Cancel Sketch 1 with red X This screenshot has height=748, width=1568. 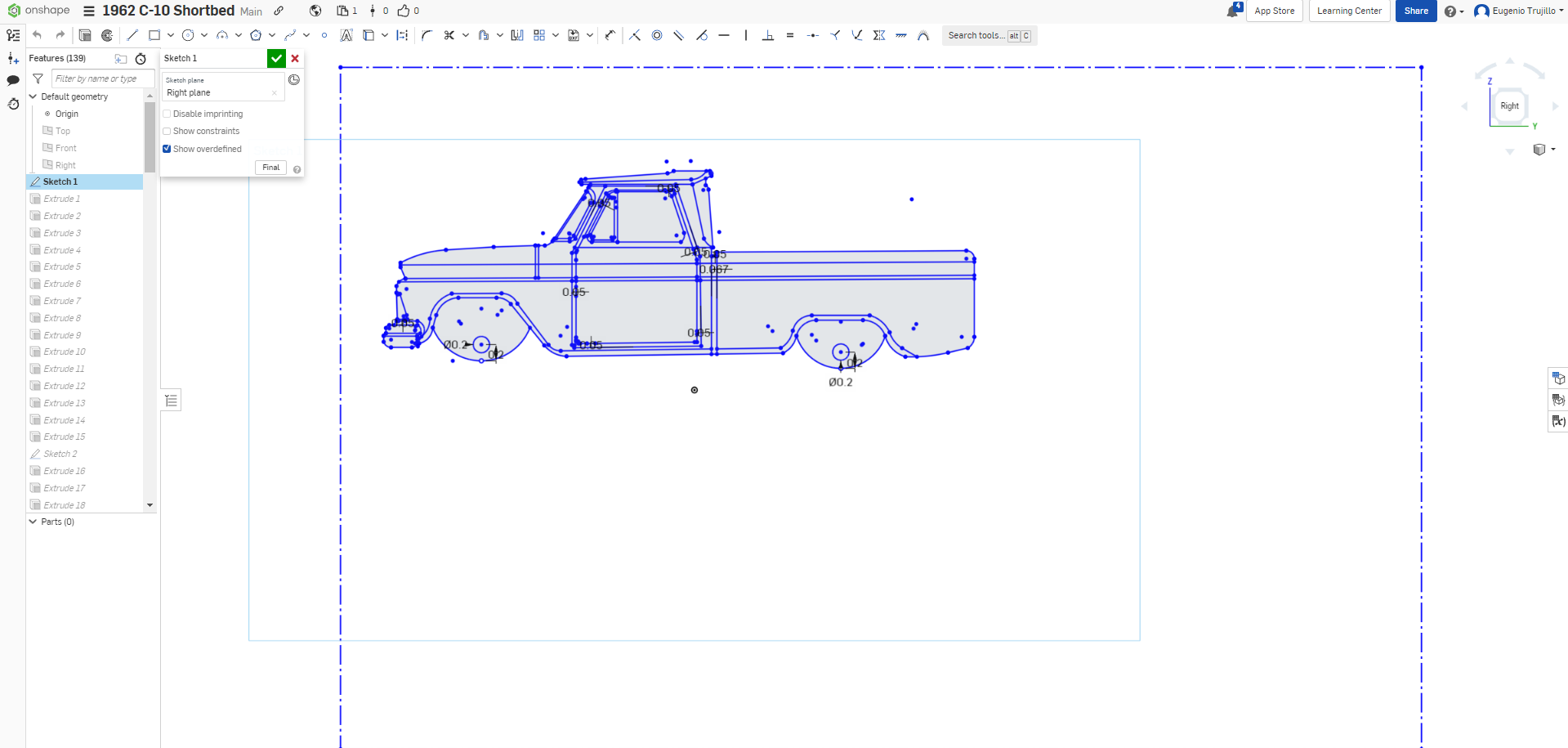295,58
